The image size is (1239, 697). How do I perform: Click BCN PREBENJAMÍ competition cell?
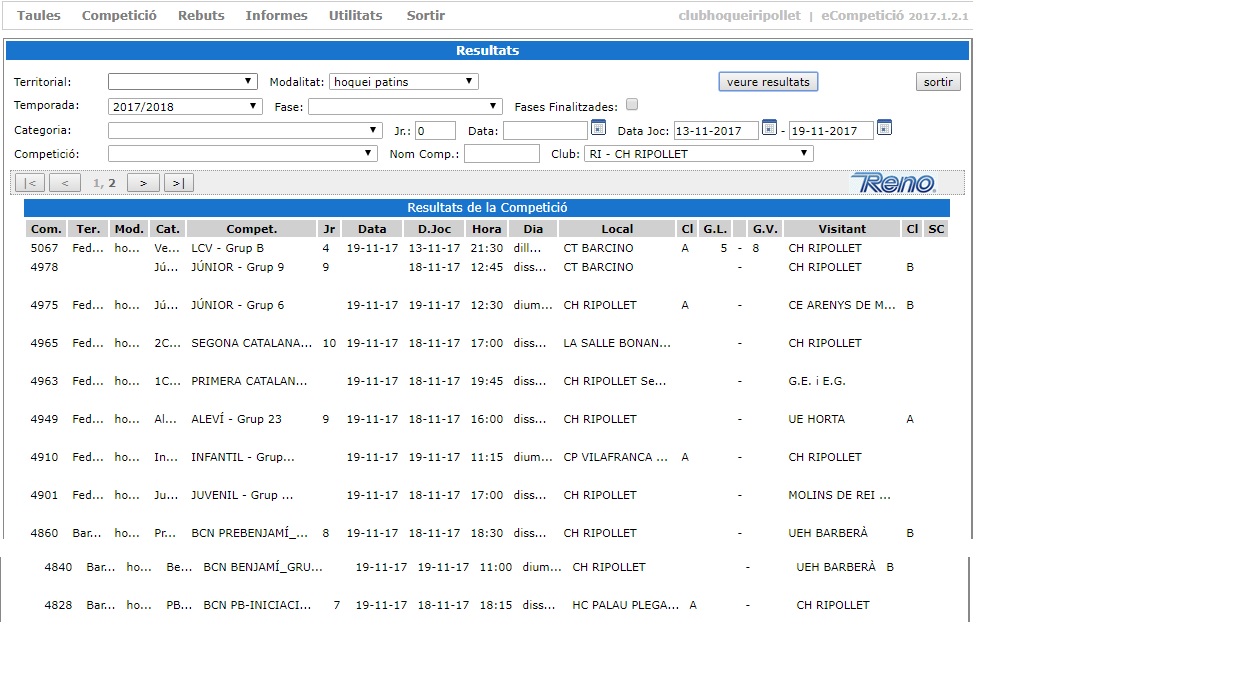249,533
